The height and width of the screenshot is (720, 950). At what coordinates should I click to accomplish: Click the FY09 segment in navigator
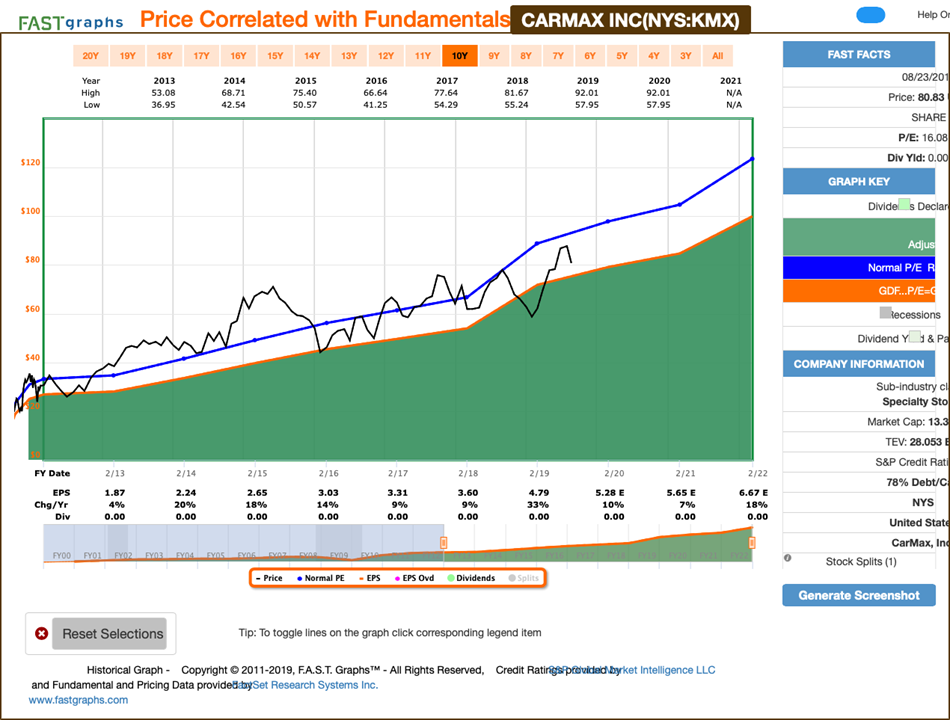339,555
